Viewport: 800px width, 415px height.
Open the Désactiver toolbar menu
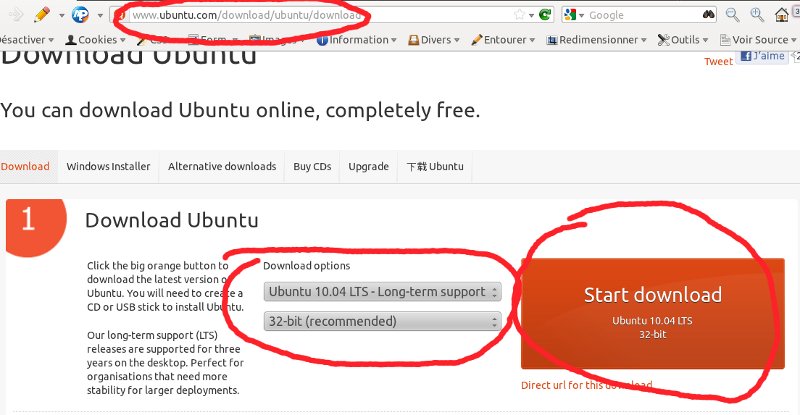pyautogui.click(x=27, y=40)
